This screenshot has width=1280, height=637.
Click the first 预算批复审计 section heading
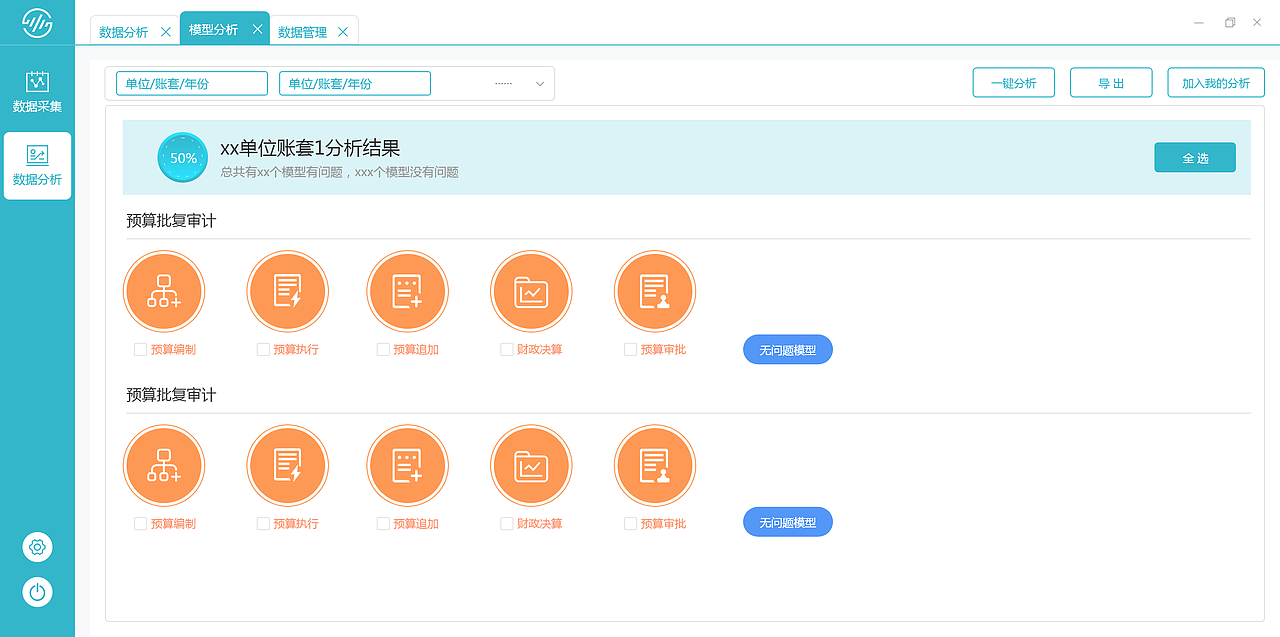pos(171,220)
